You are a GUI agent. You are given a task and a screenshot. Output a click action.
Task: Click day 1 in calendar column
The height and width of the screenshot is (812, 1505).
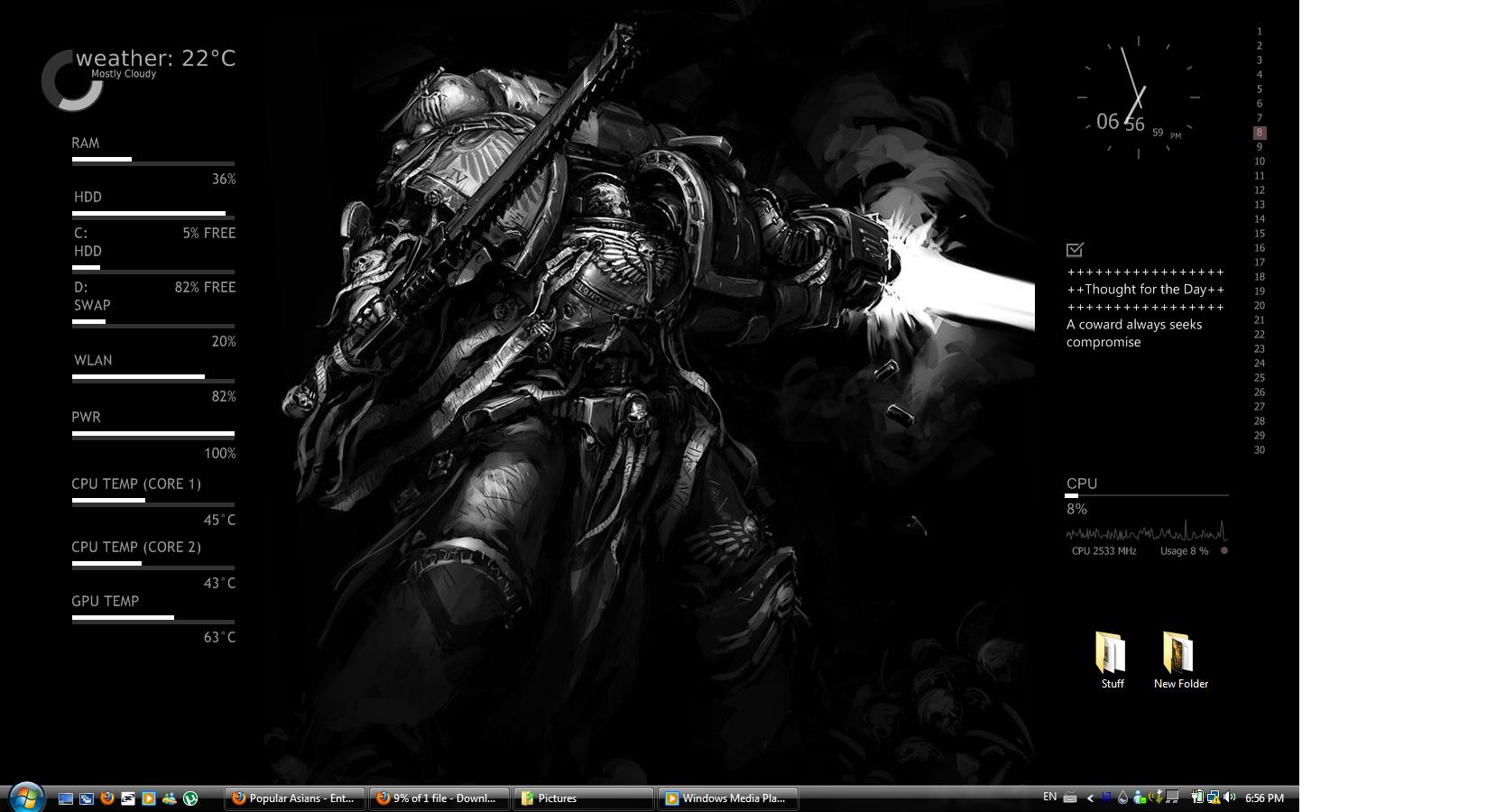1260,32
